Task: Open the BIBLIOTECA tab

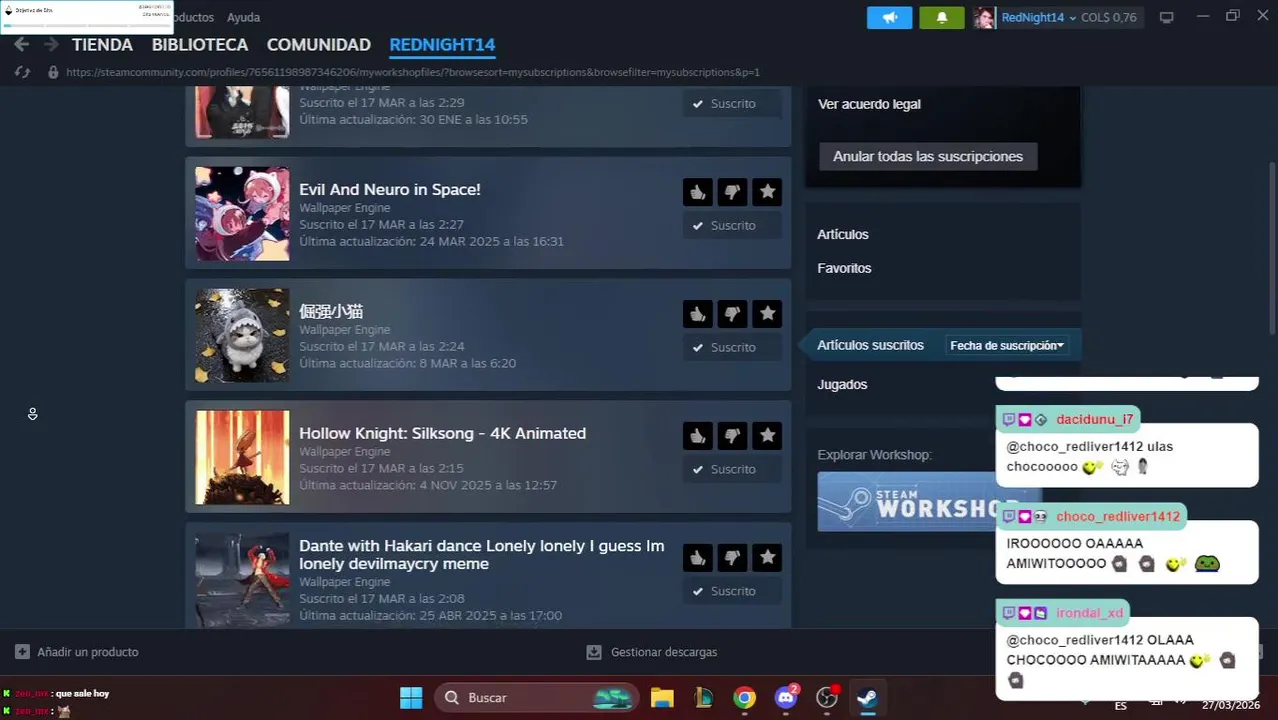Action: pyautogui.click(x=200, y=45)
